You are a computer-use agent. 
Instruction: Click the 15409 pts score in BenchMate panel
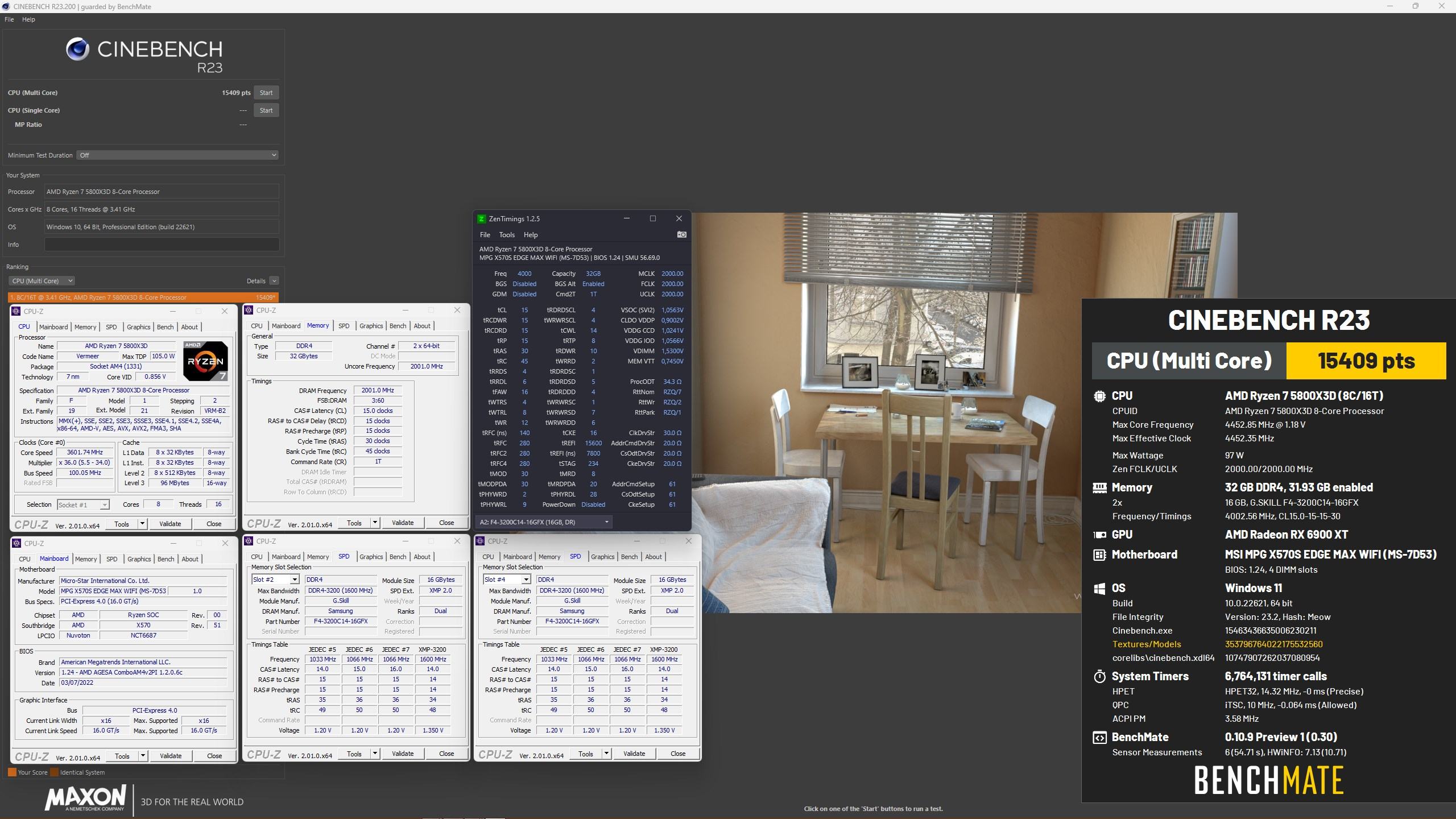pos(1366,361)
